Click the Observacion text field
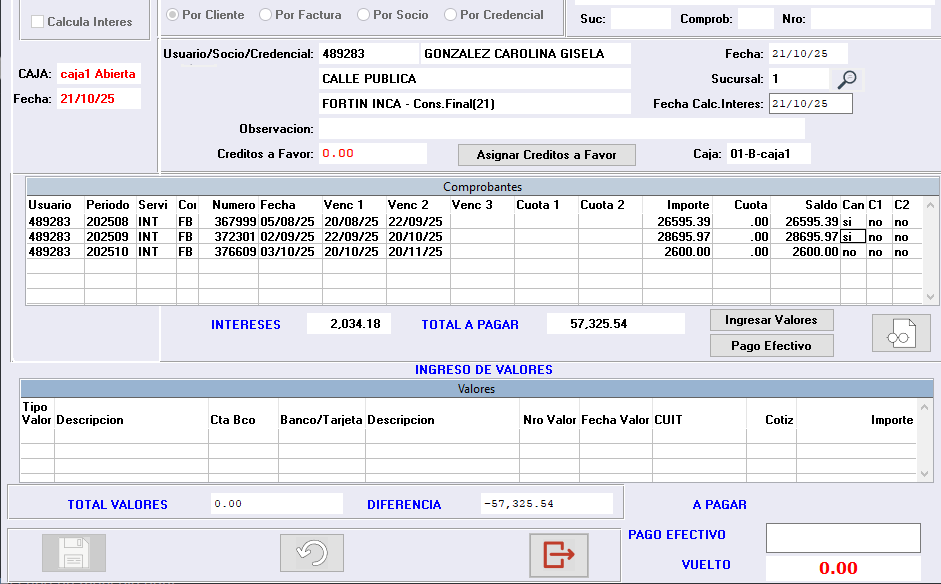 point(561,129)
